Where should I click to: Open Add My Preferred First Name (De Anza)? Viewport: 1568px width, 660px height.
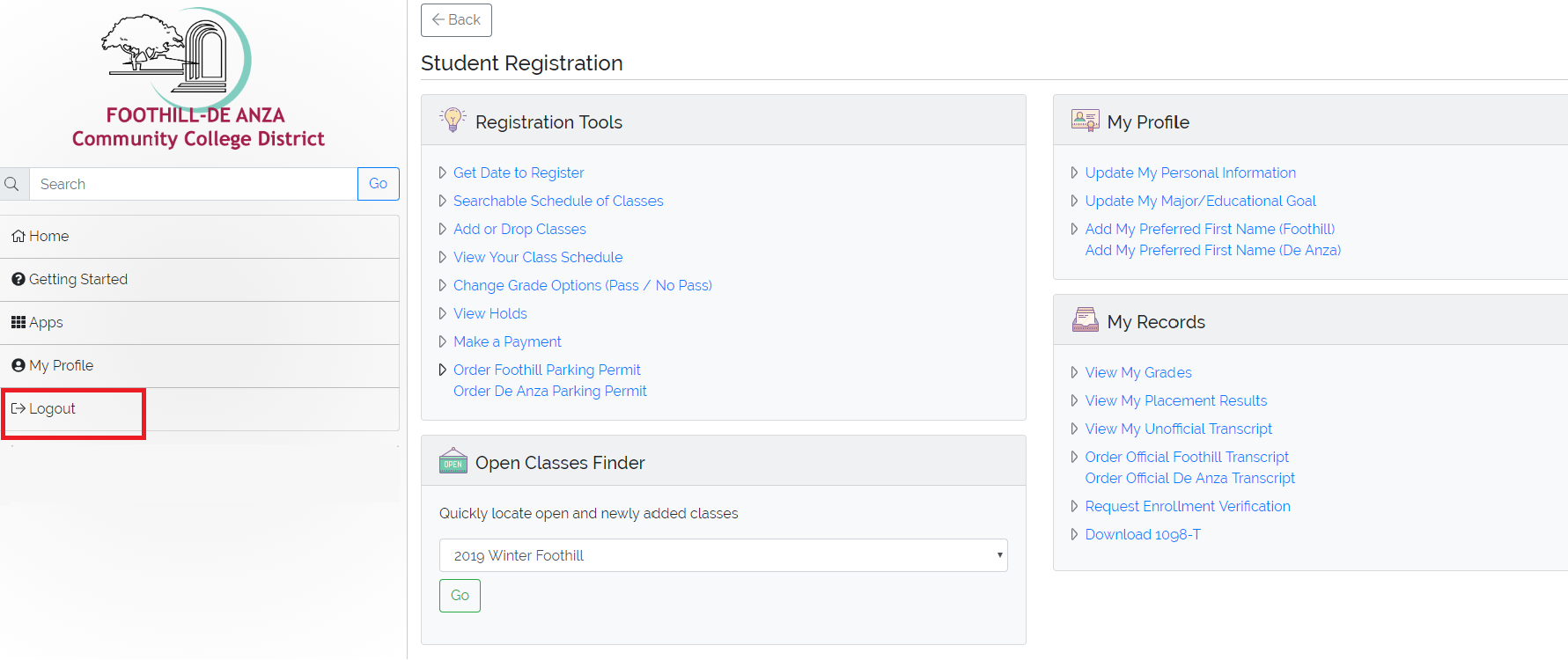point(1212,250)
